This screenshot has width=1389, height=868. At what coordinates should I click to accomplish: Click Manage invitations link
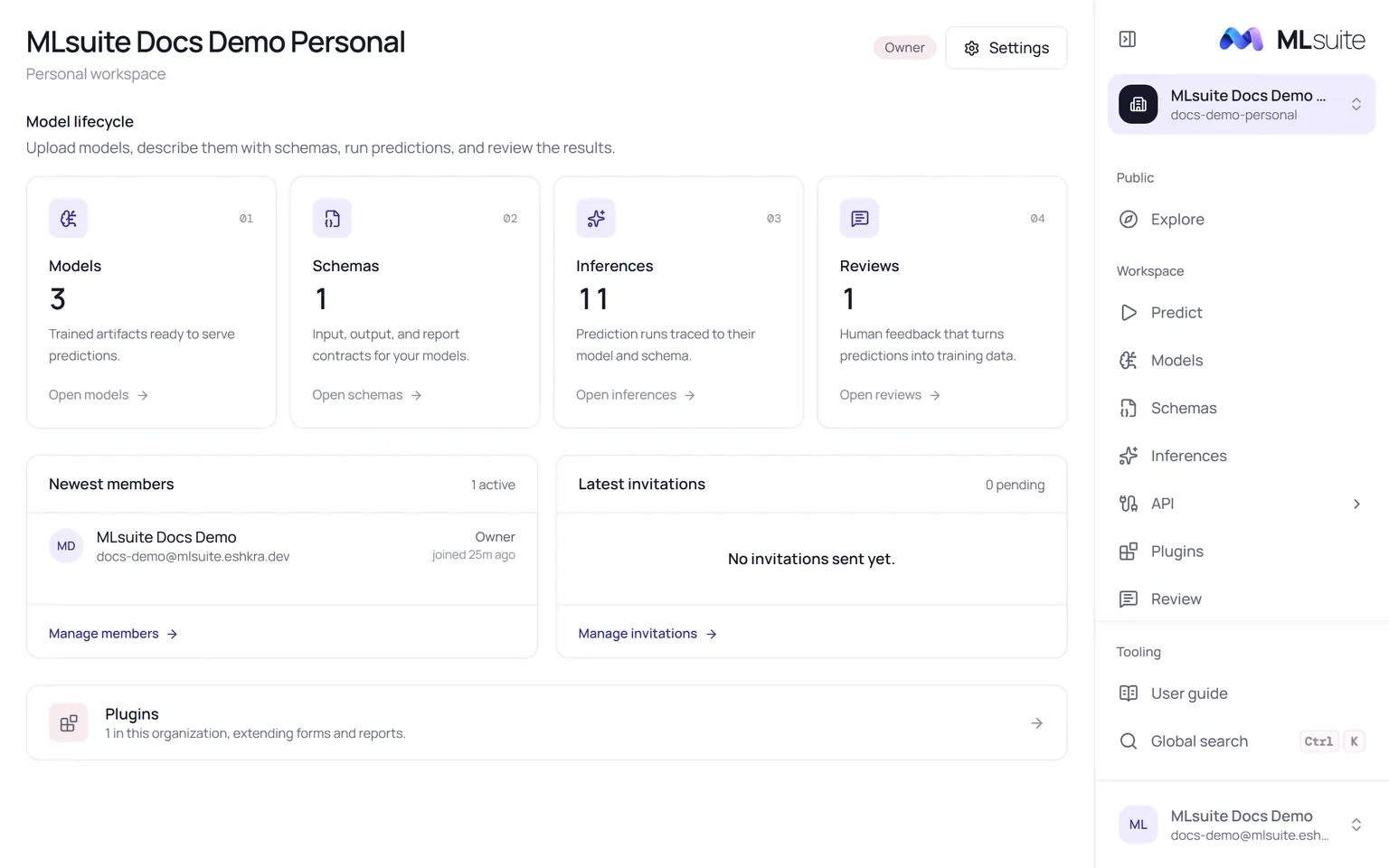[x=647, y=634]
